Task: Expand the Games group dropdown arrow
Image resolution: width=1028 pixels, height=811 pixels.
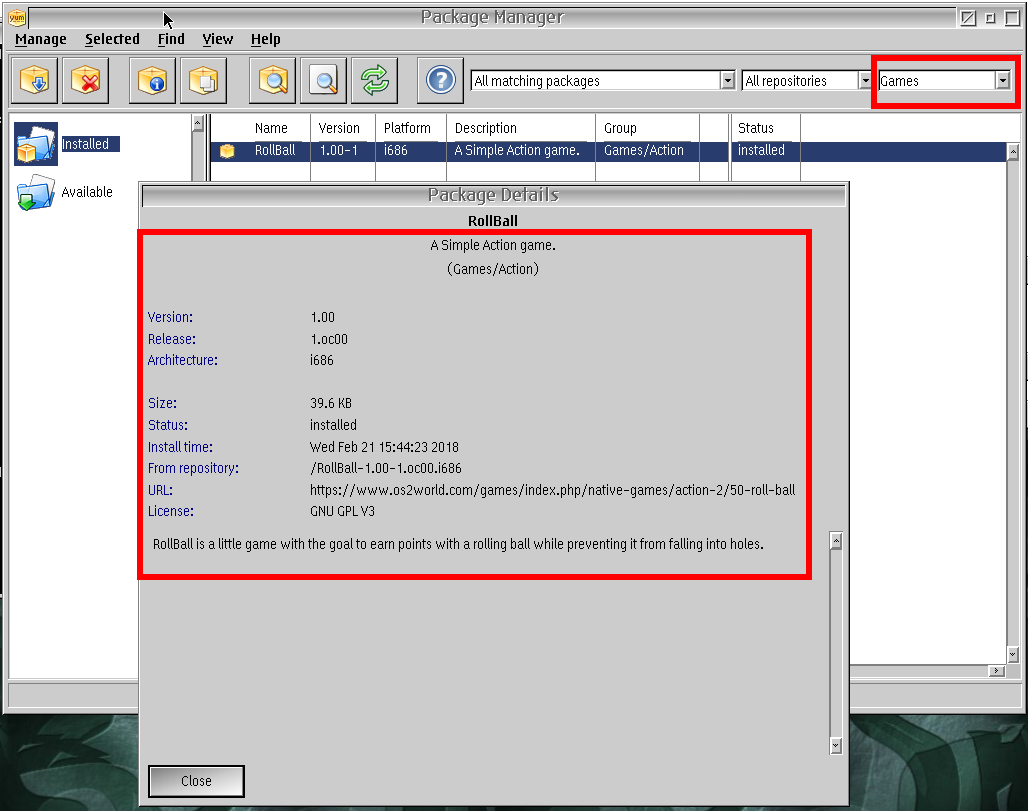Action: point(1002,81)
